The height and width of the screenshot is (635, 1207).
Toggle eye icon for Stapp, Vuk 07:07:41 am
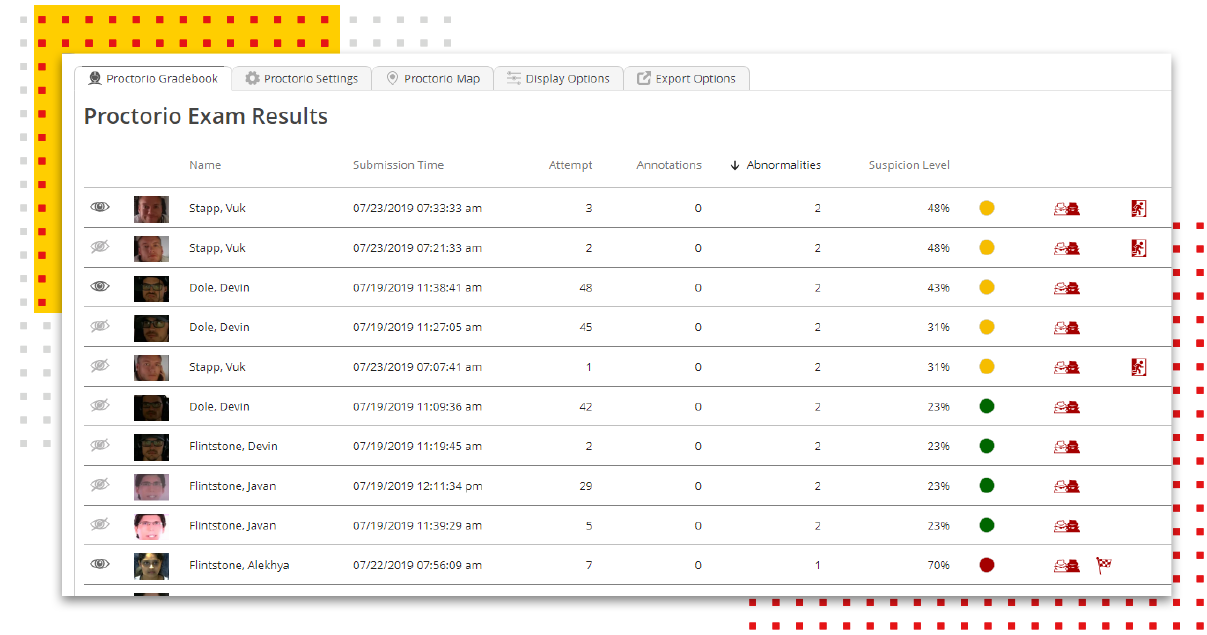click(100, 366)
